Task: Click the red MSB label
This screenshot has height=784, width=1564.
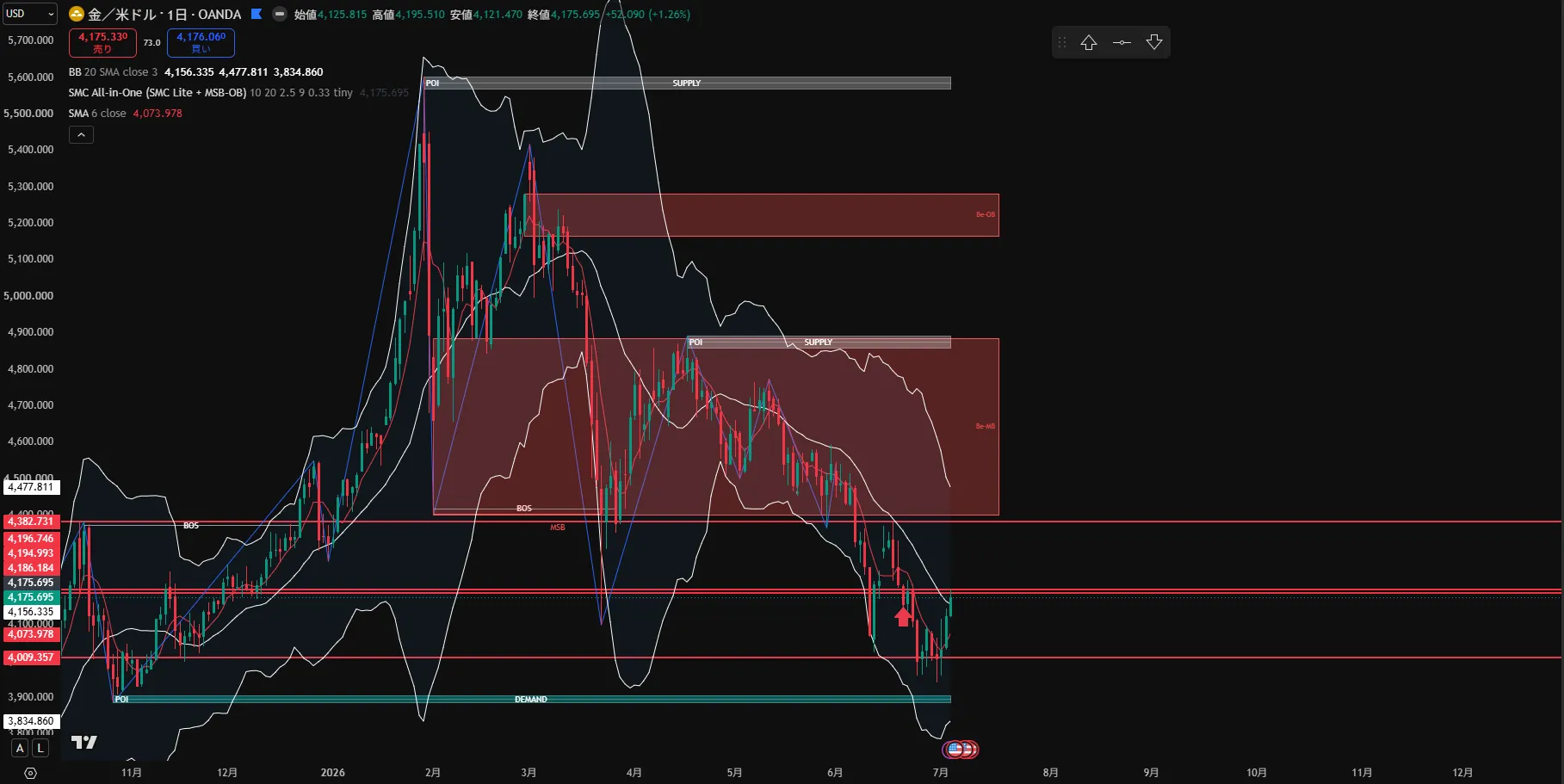Action: (x=558, y=528)
